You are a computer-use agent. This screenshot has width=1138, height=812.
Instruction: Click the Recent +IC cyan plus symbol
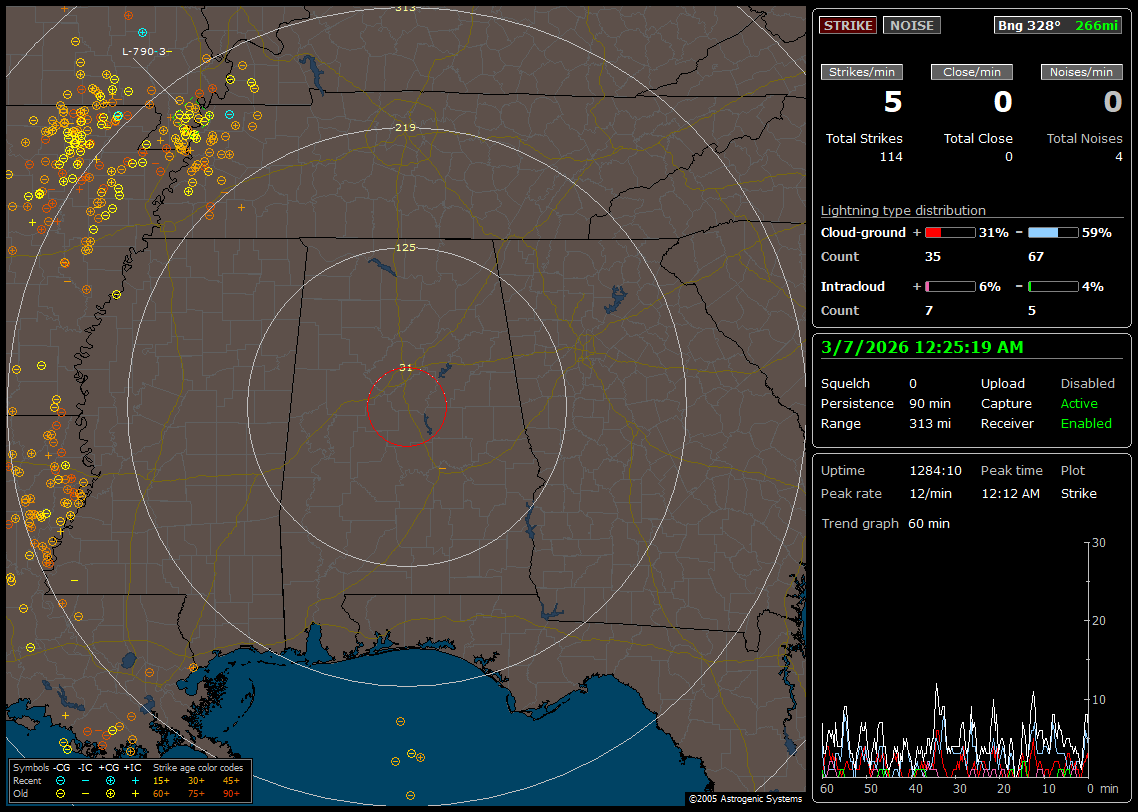tap(135, 780)
